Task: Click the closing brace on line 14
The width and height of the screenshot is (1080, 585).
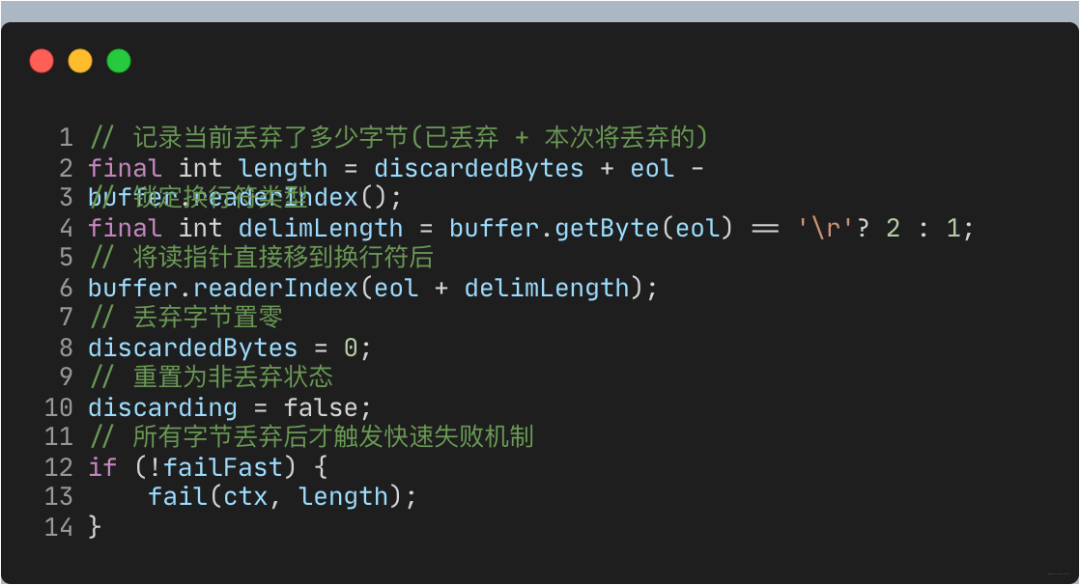Action: click(x=95, y=527)
